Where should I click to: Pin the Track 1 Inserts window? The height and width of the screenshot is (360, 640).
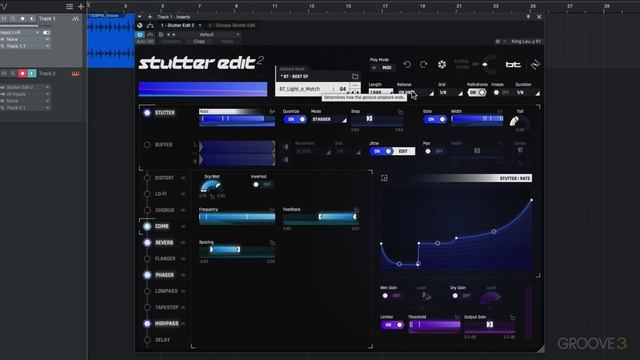point(528,17)
